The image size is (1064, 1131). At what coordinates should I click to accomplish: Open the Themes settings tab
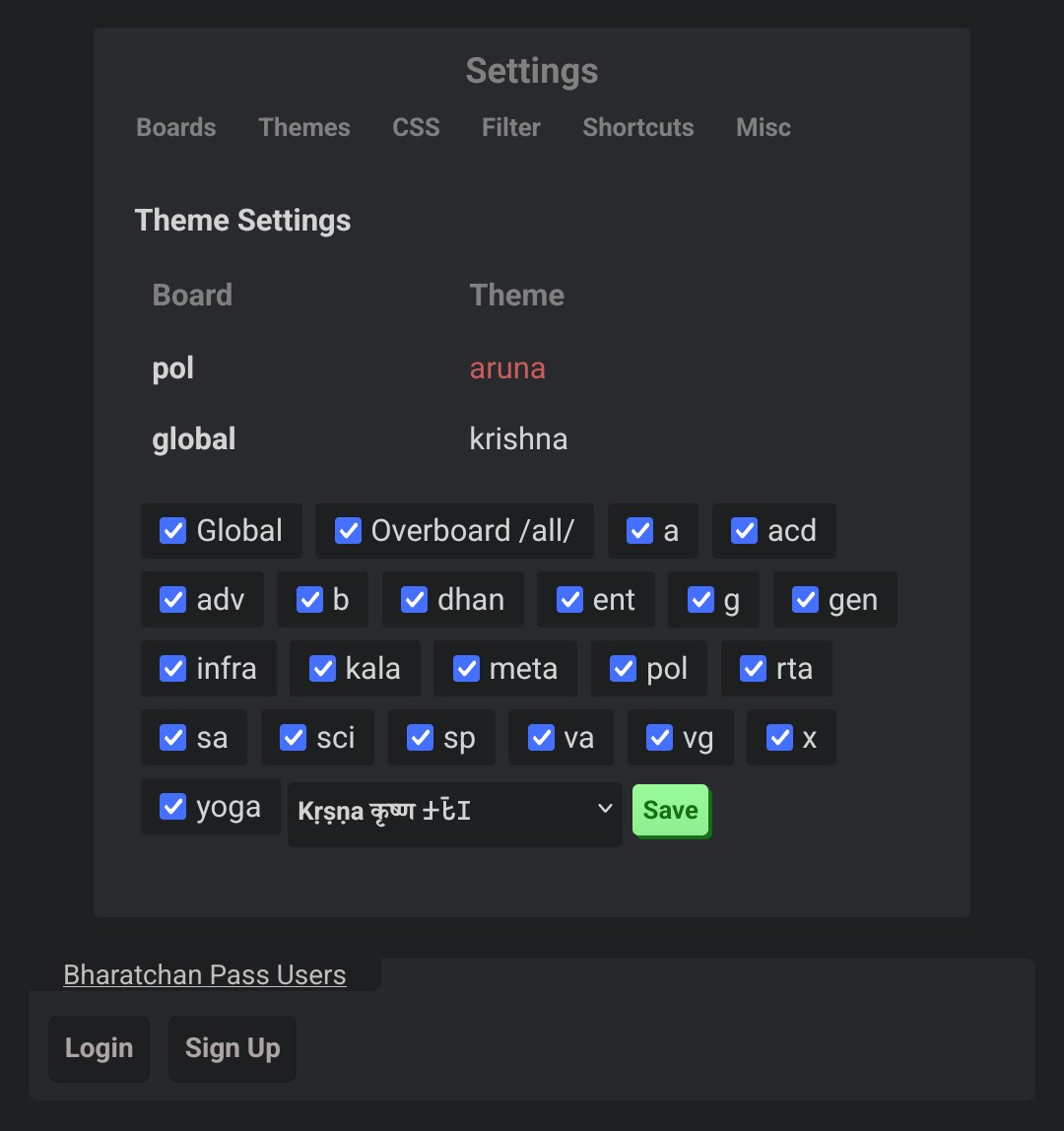(x=304, y=127)
